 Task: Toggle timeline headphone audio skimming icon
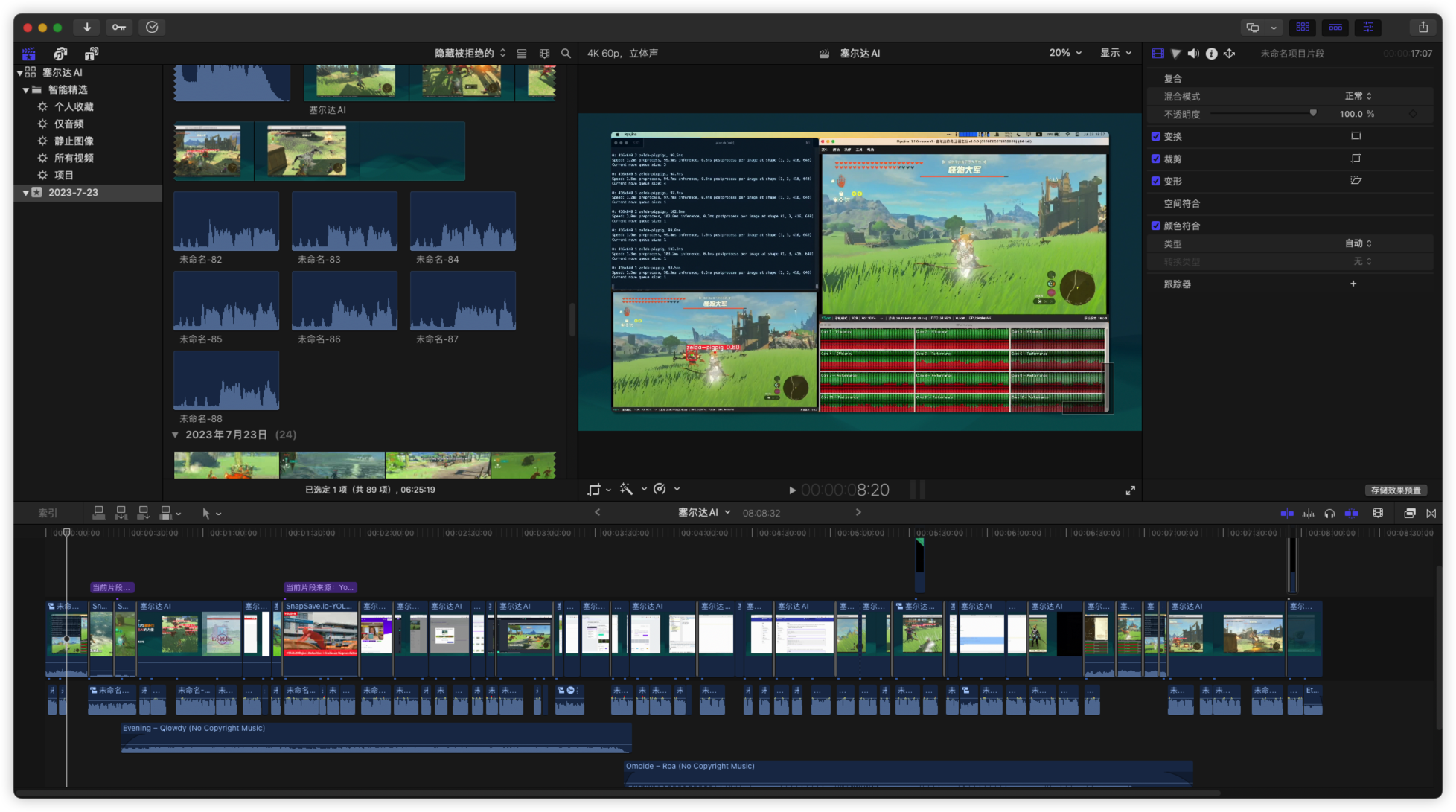click(1329, 513)
